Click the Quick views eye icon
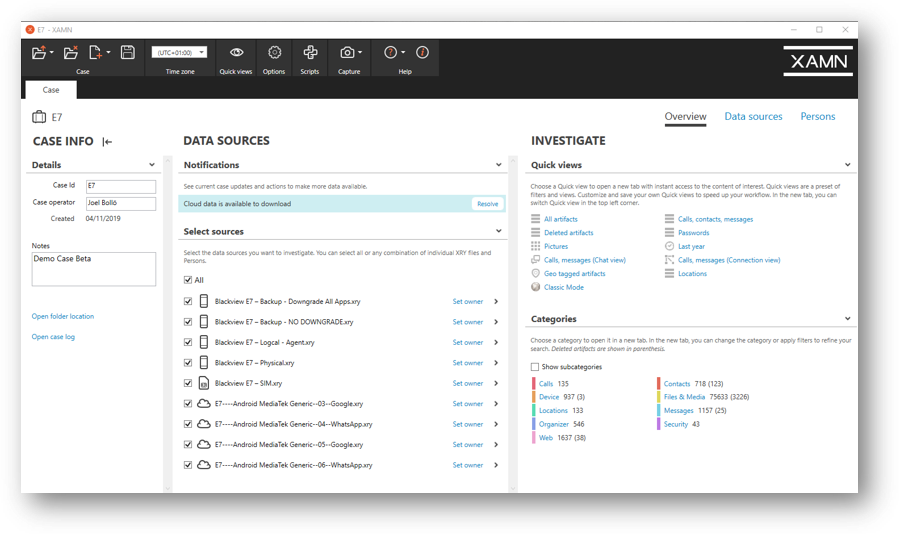This screenshot has width=899, height=534. pos(236,53)
